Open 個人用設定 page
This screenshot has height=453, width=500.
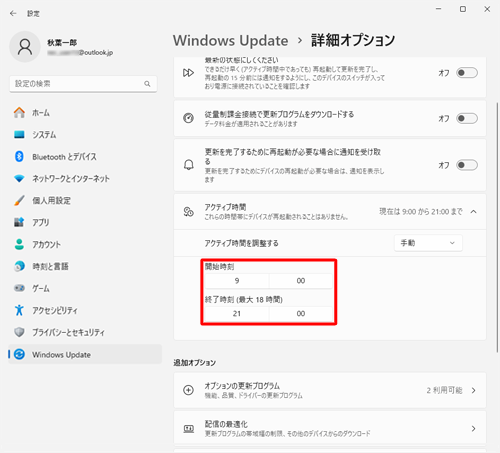tap(85, 200)
